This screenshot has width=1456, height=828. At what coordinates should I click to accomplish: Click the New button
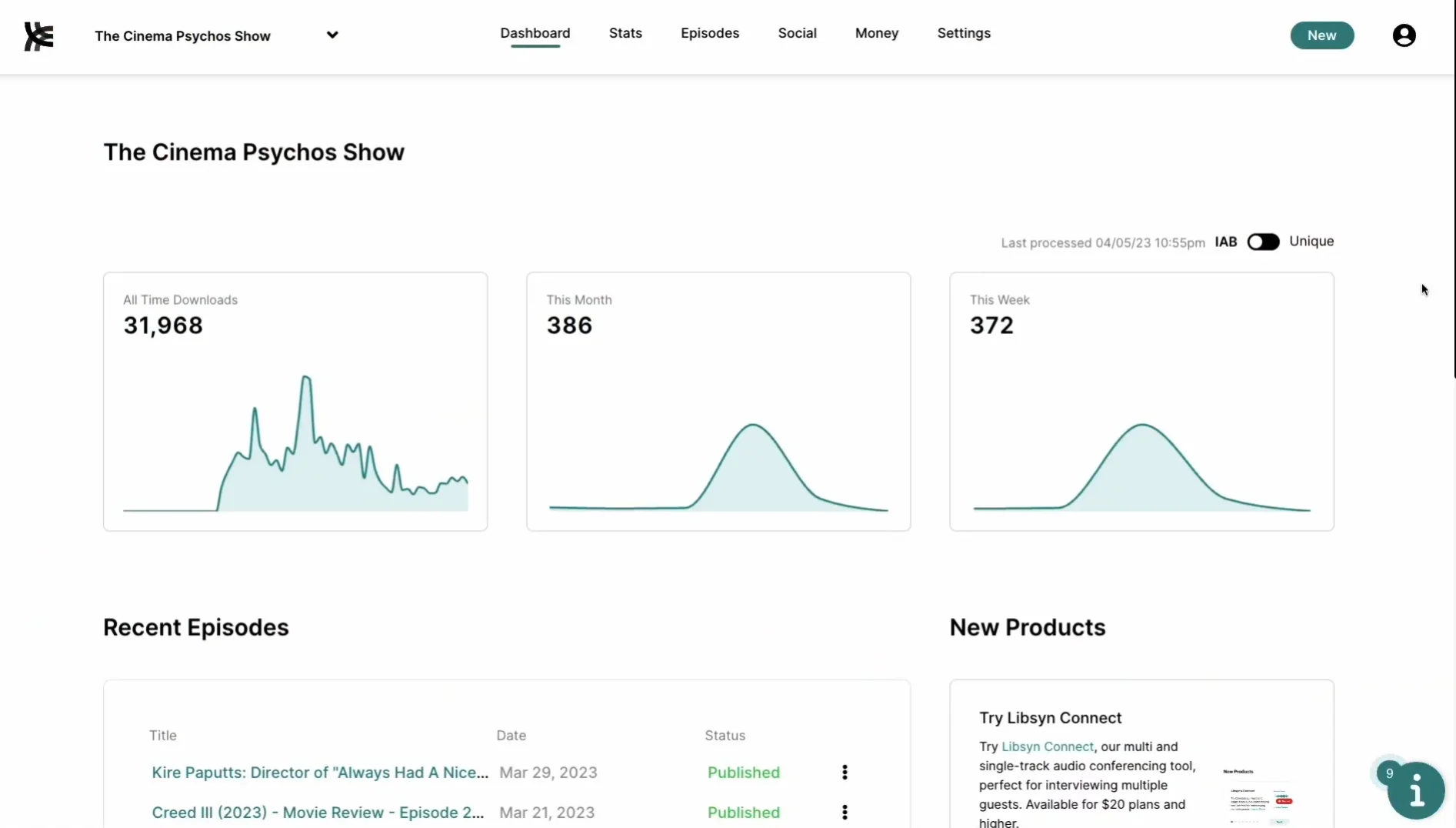[x=1321, y=35]
